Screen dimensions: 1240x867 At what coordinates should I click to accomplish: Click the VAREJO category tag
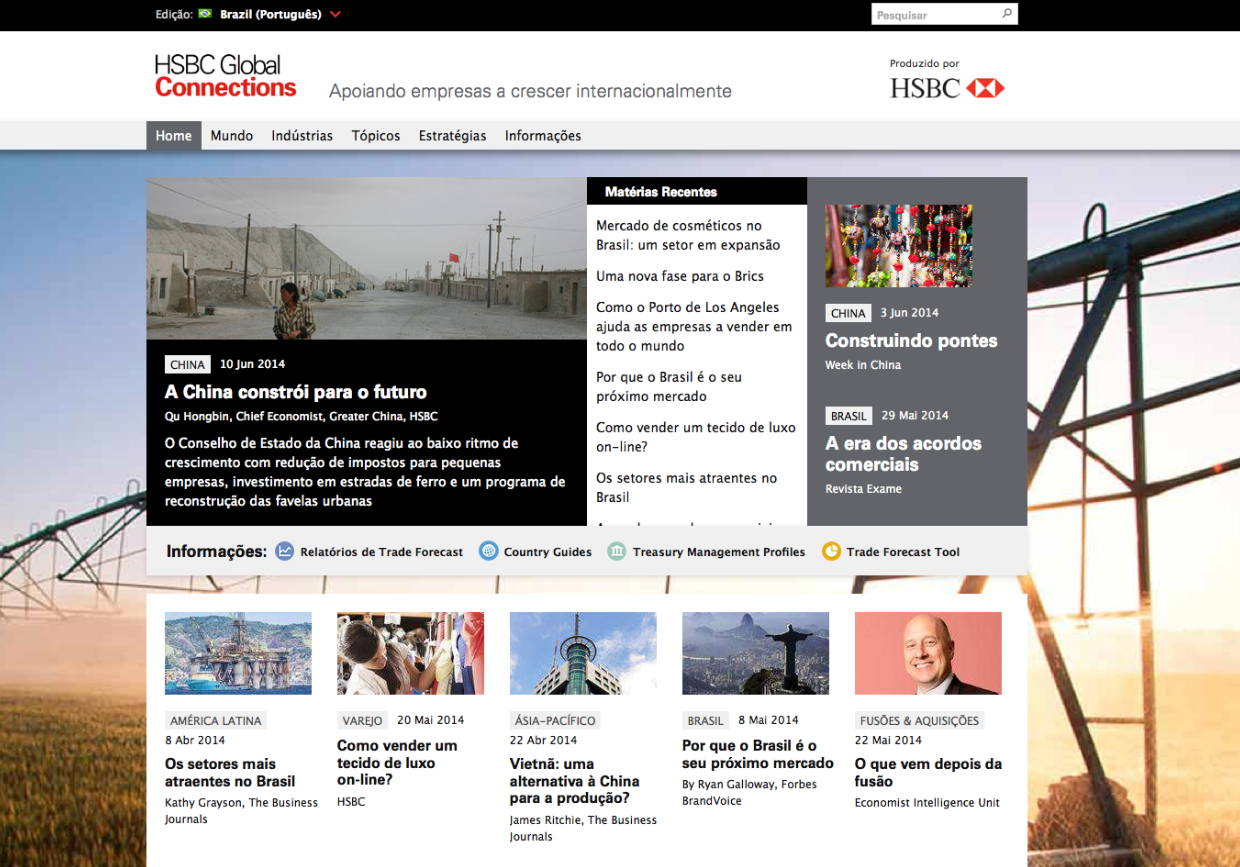[x=362, y=720]
